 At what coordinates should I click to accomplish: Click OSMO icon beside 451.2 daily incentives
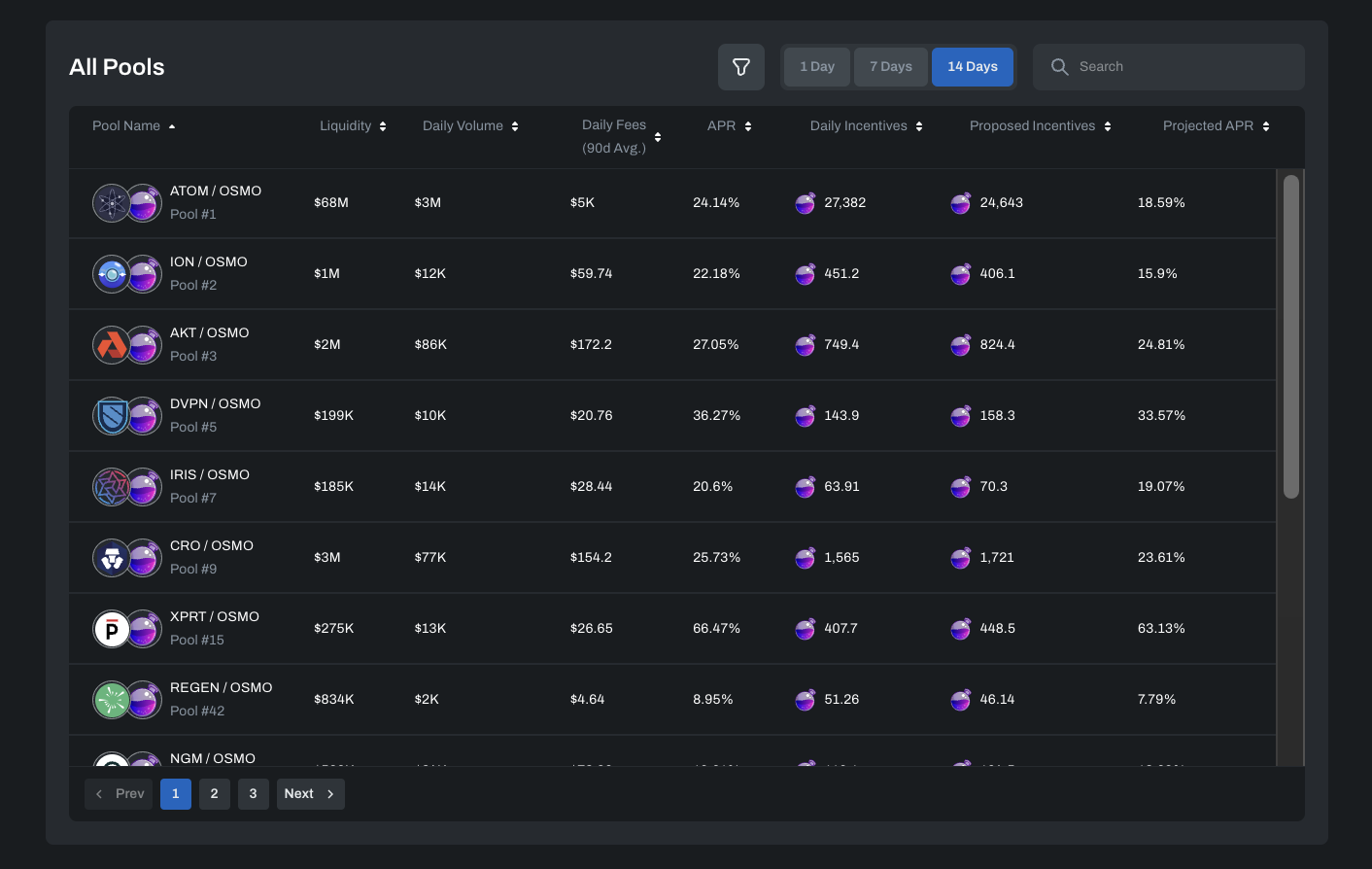(806, 274)
